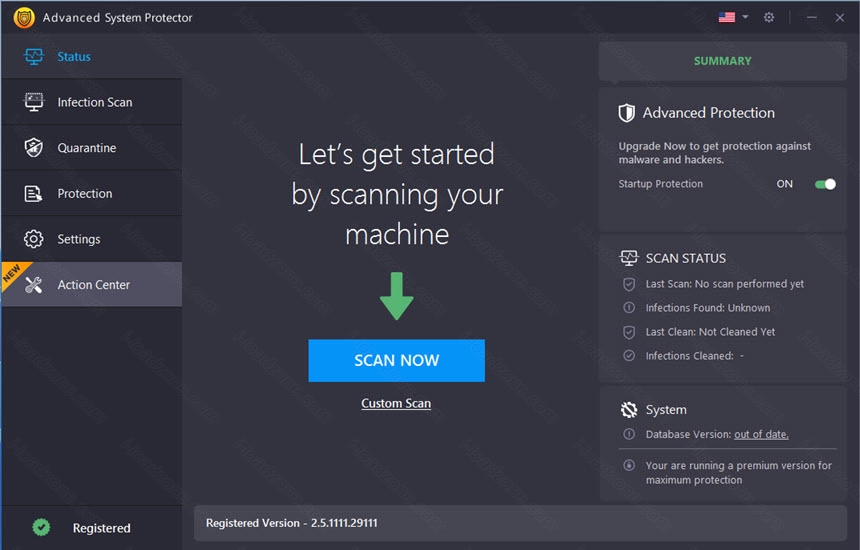Select the Action Center menu item
Screen dimensions: 860x550
click(x=92, y=285)
